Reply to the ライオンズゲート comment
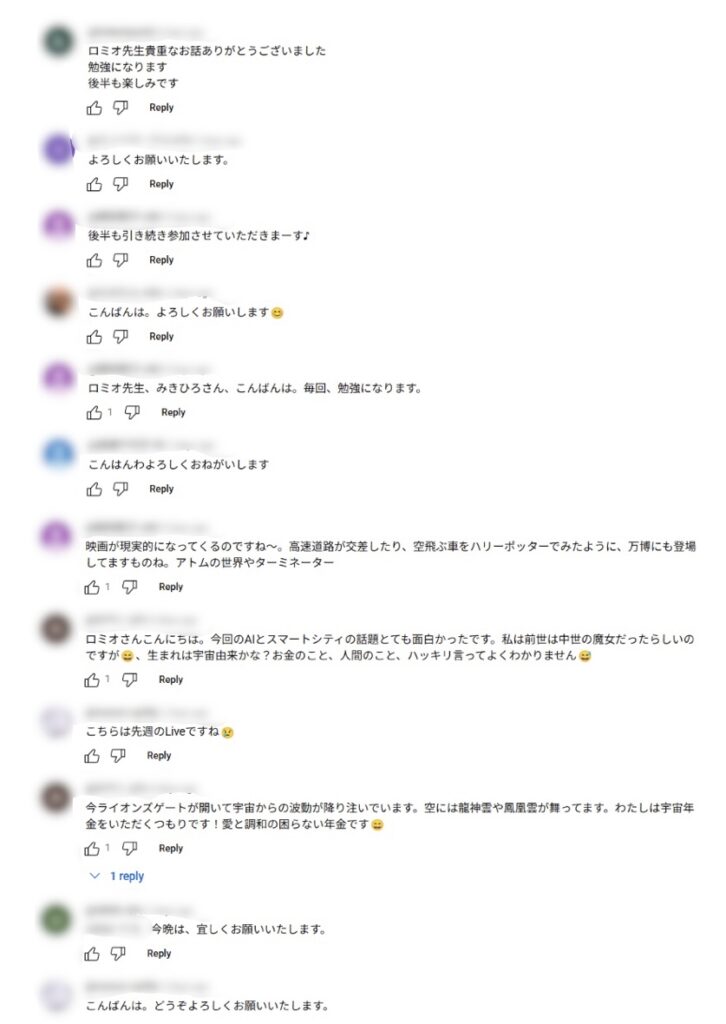The image size is (726, 1024). pos(170,848)
